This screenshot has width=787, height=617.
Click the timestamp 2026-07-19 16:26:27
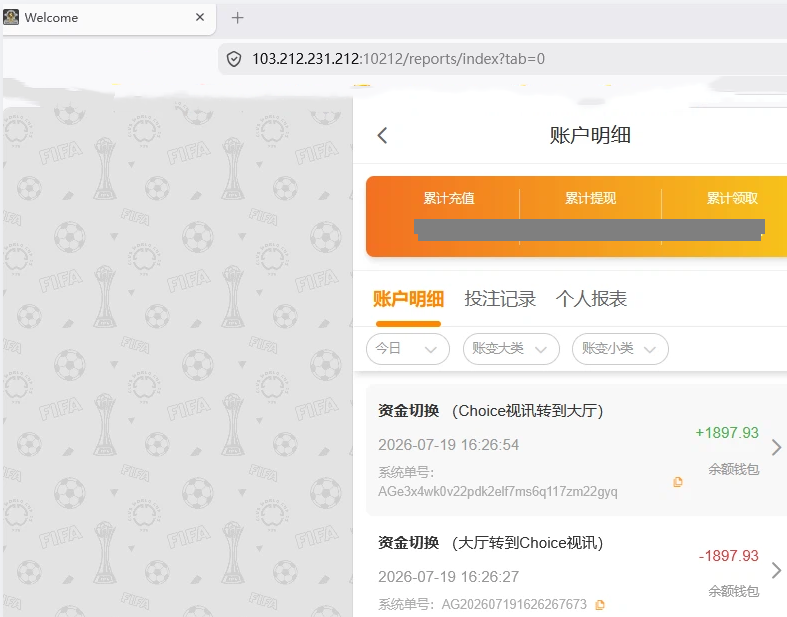coord(448,577)
